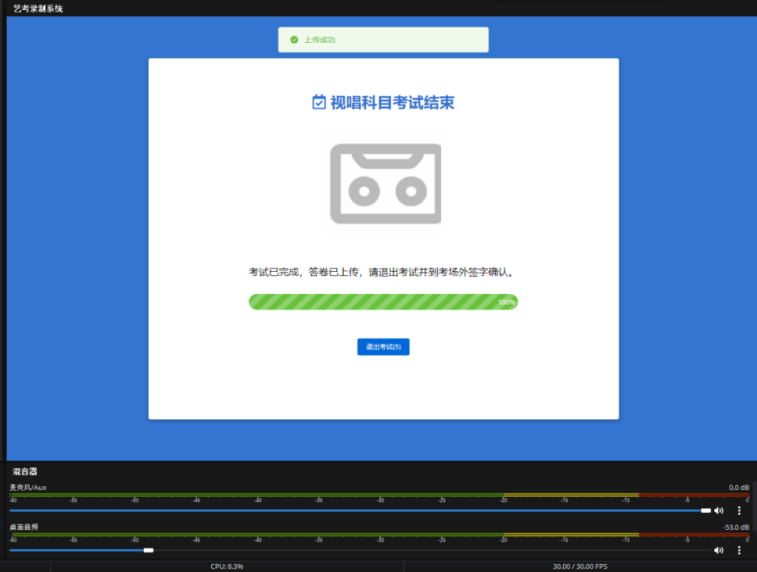The width and height of the screenshot is (757, 572).
Task: Click the 混合器 panel title
Action: coord(25,472)
